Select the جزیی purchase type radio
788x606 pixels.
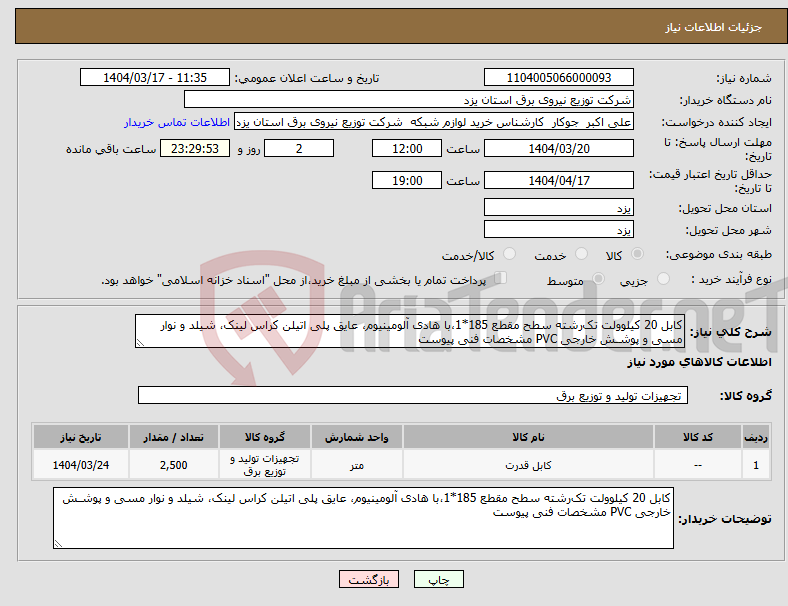coord(663,279)
